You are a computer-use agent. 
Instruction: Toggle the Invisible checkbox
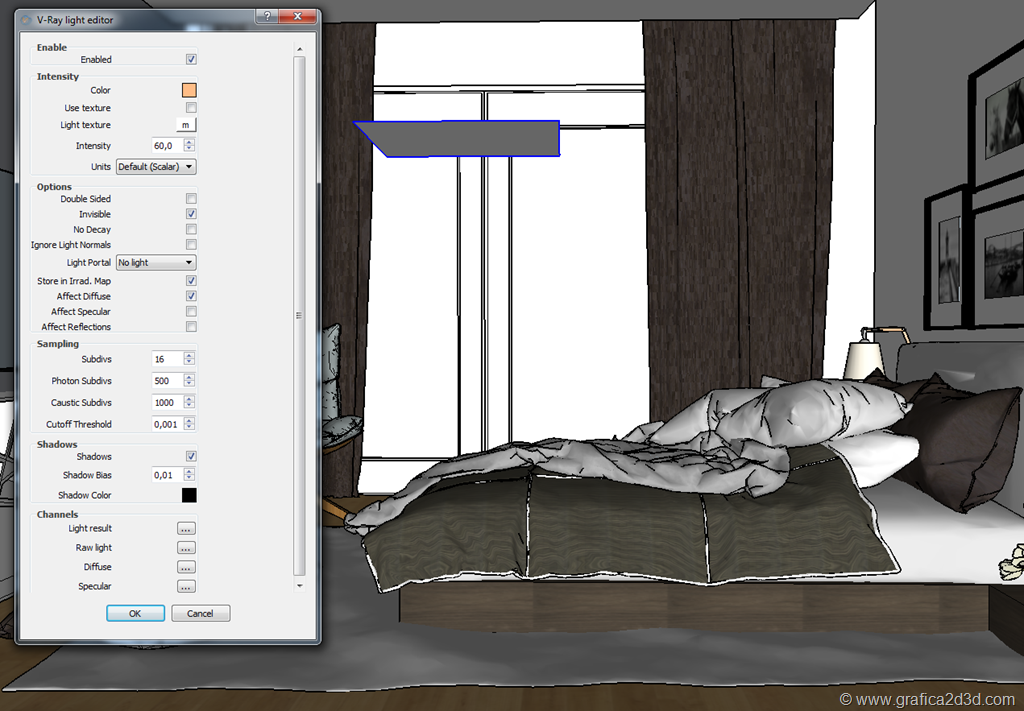coord(191,214)
